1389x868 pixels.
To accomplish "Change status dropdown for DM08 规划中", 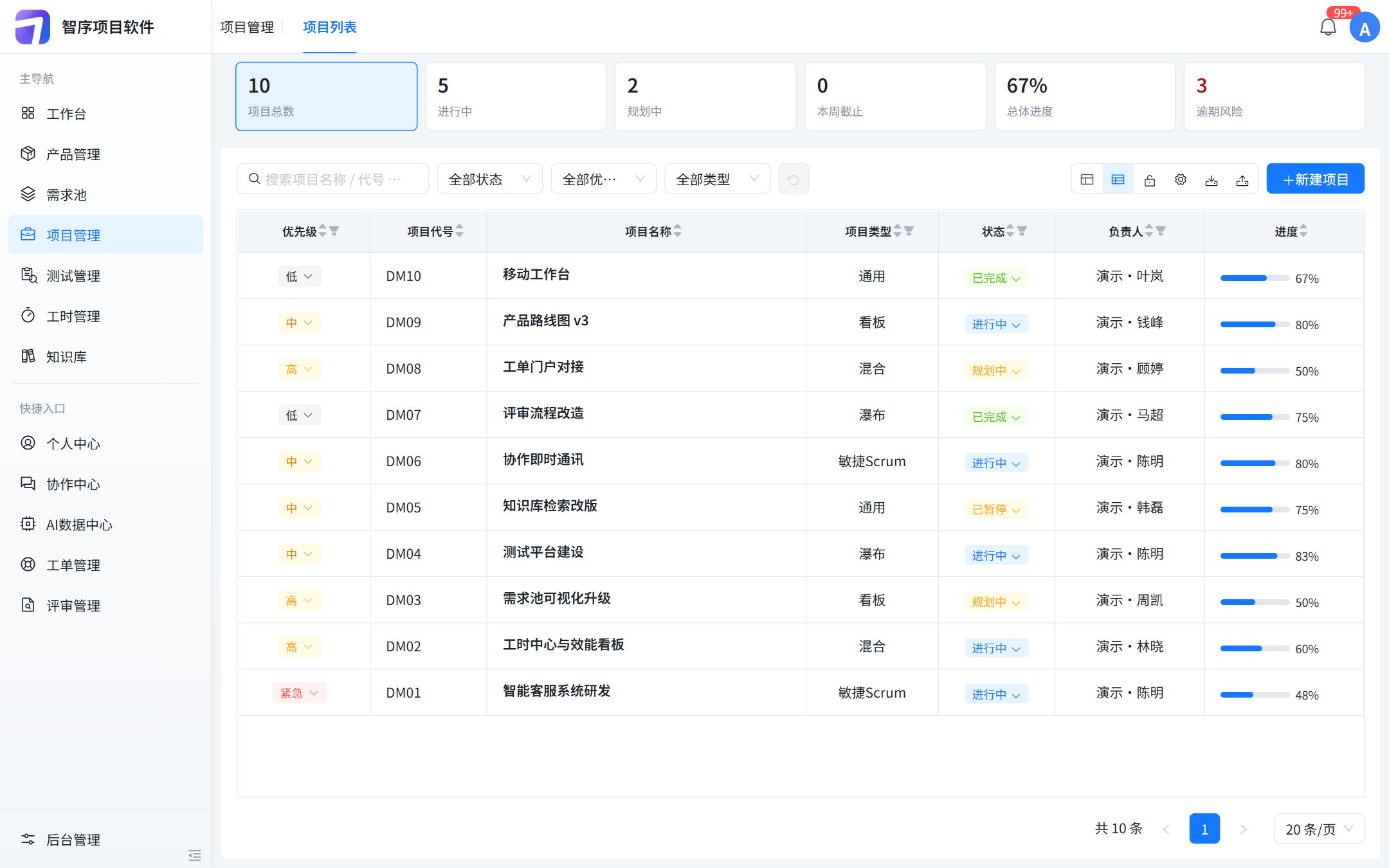I will pos(996,370).
